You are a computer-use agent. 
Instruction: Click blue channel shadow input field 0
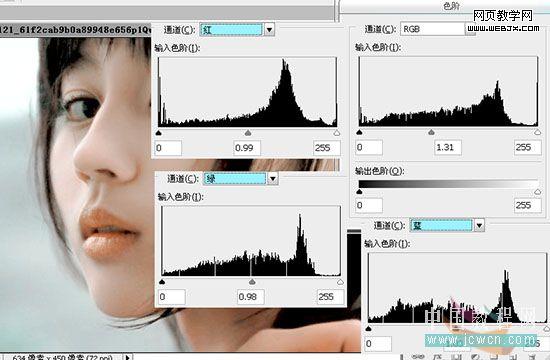point(378,344)
